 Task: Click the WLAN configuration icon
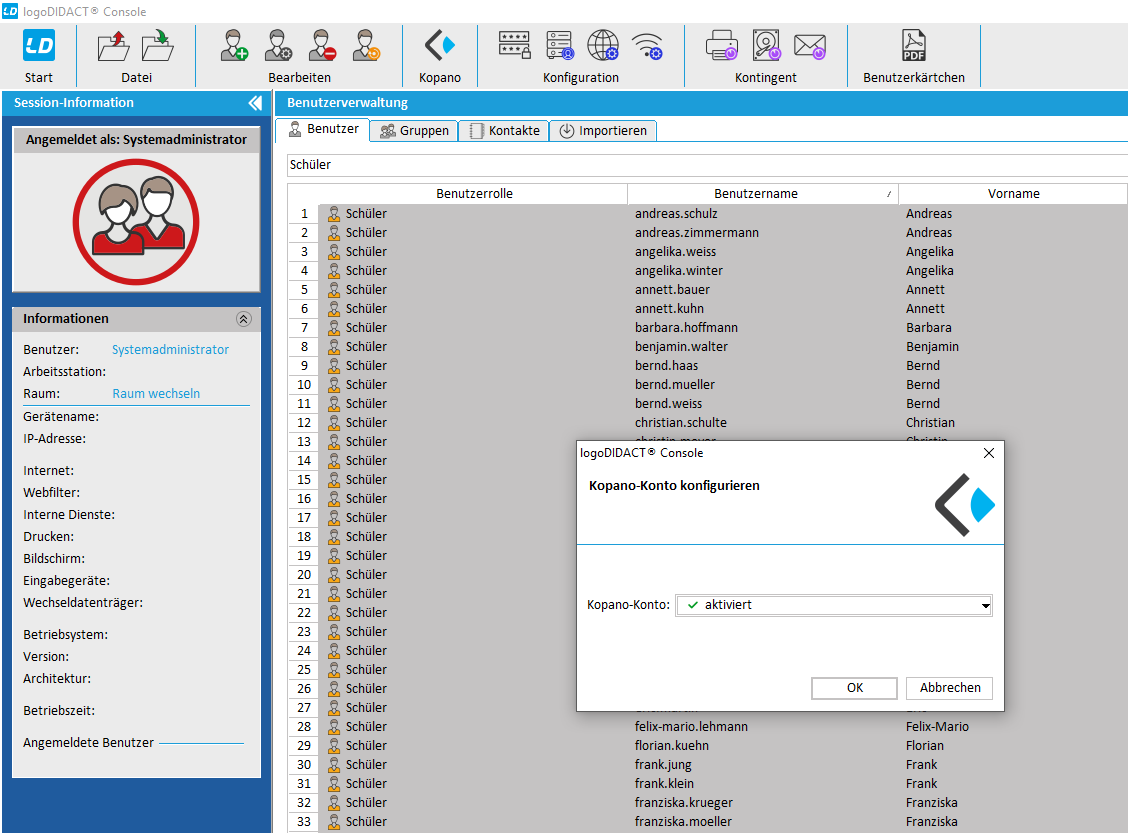click(647, 46)
